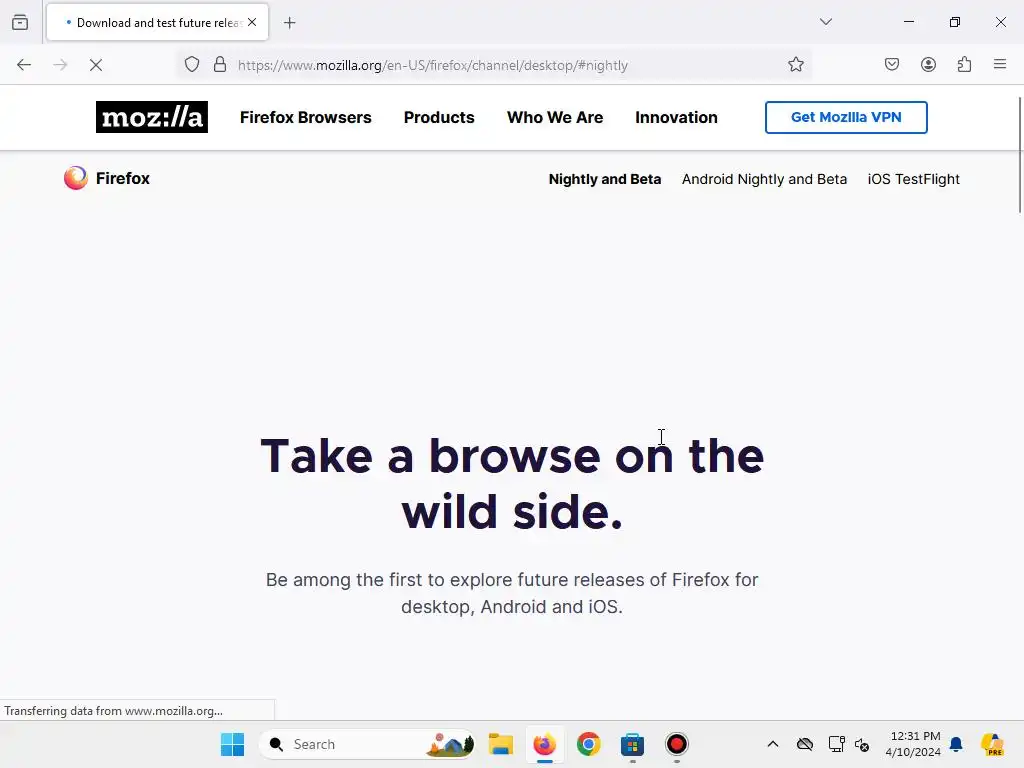Save page to Pocket
The image size is (1024, 768).
[x=891, y=65]
